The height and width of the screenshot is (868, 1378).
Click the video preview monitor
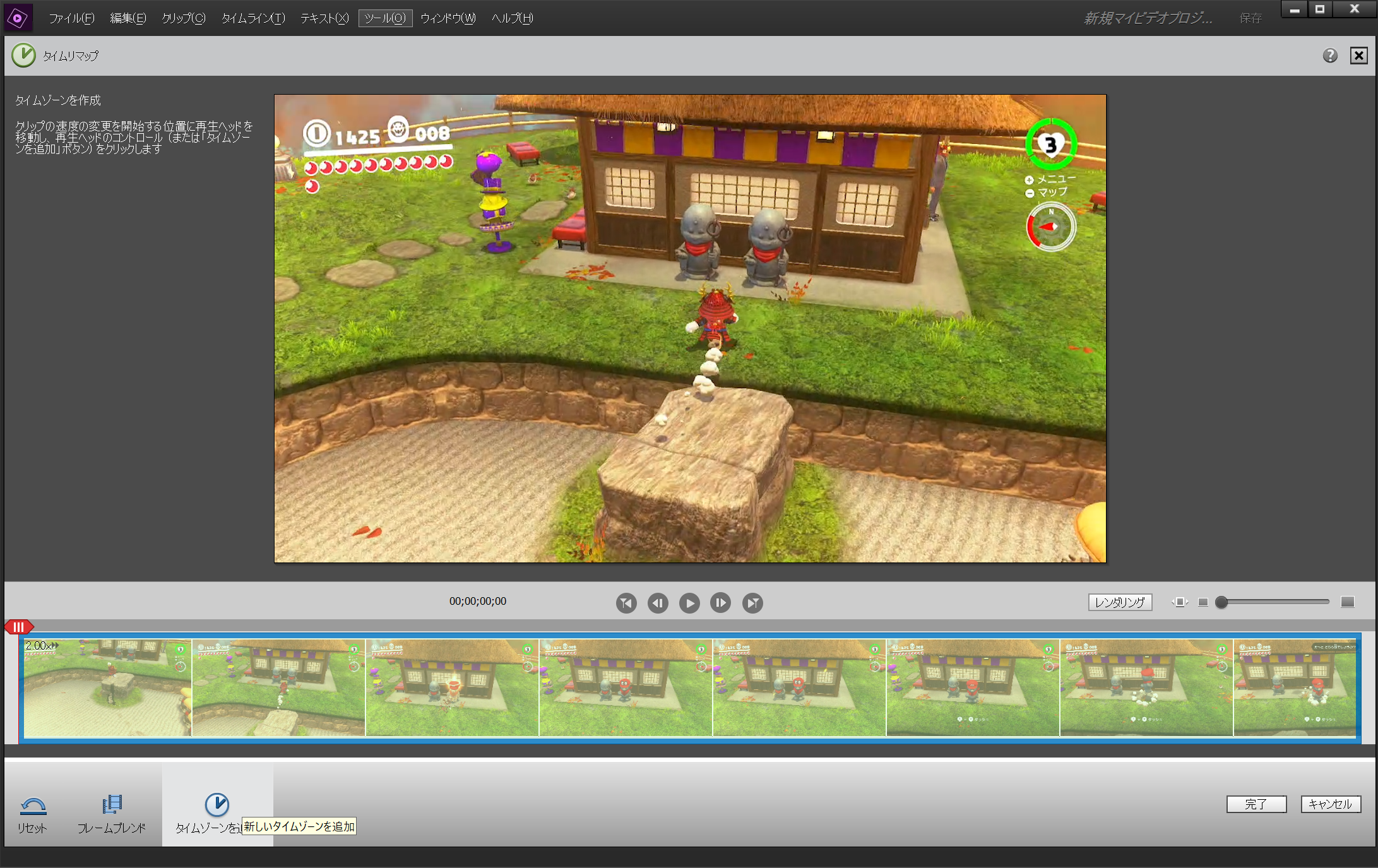pyautogui.click(x=690, y=329)
